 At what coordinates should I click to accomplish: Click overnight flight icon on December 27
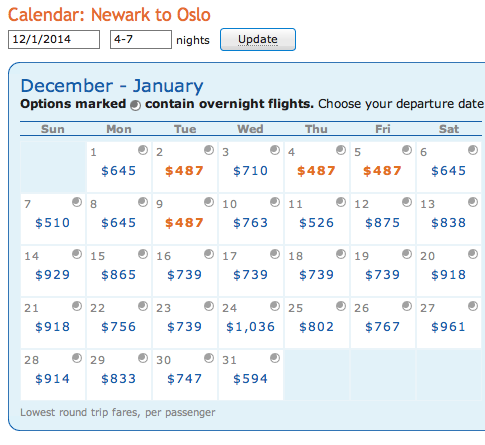473,306
